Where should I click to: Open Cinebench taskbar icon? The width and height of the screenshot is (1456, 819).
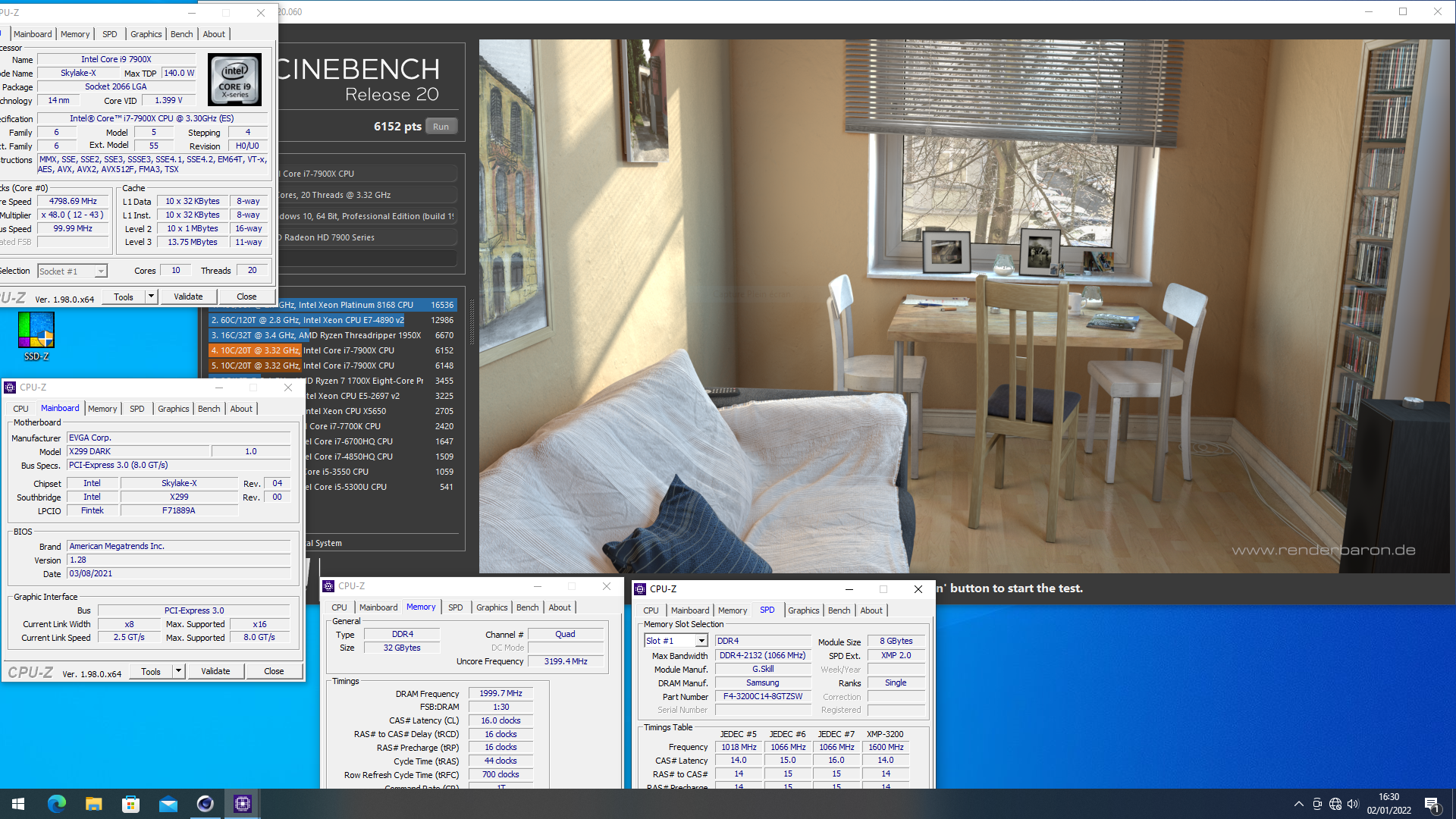205,804
